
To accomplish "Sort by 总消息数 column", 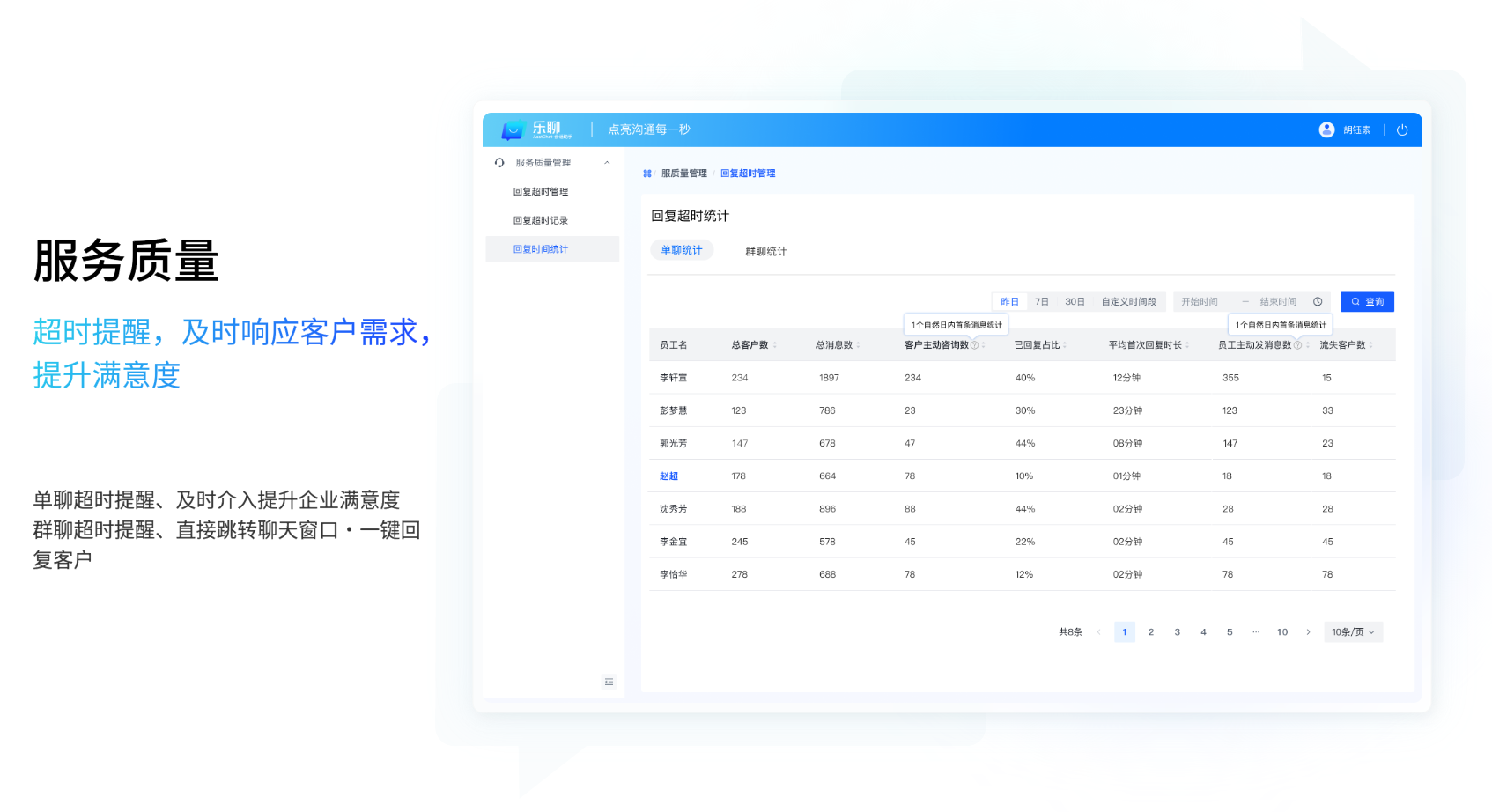I will coord(858,345).
